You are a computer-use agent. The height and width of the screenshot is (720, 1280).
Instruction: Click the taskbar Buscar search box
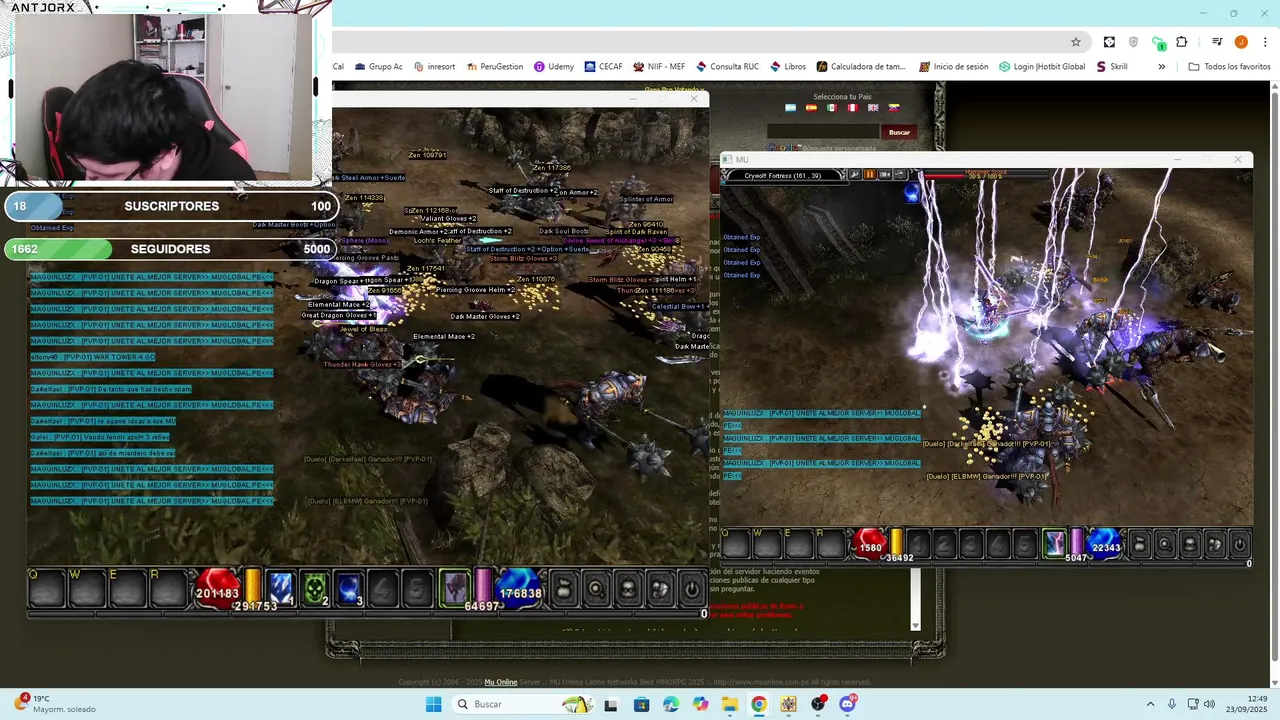(x=522, y=704)
